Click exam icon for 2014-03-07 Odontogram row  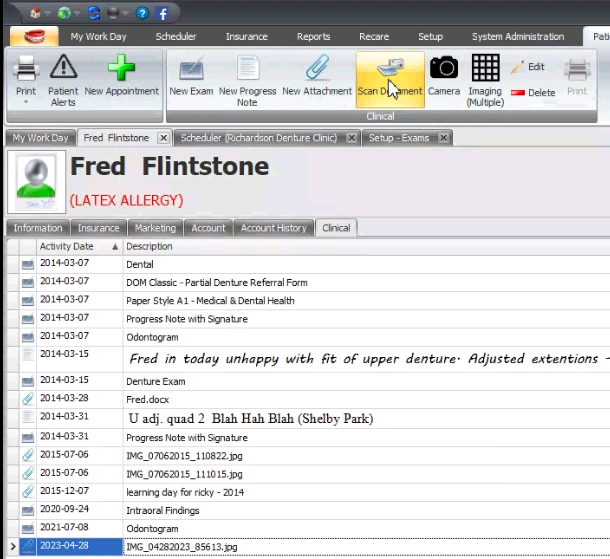(28, 337)
